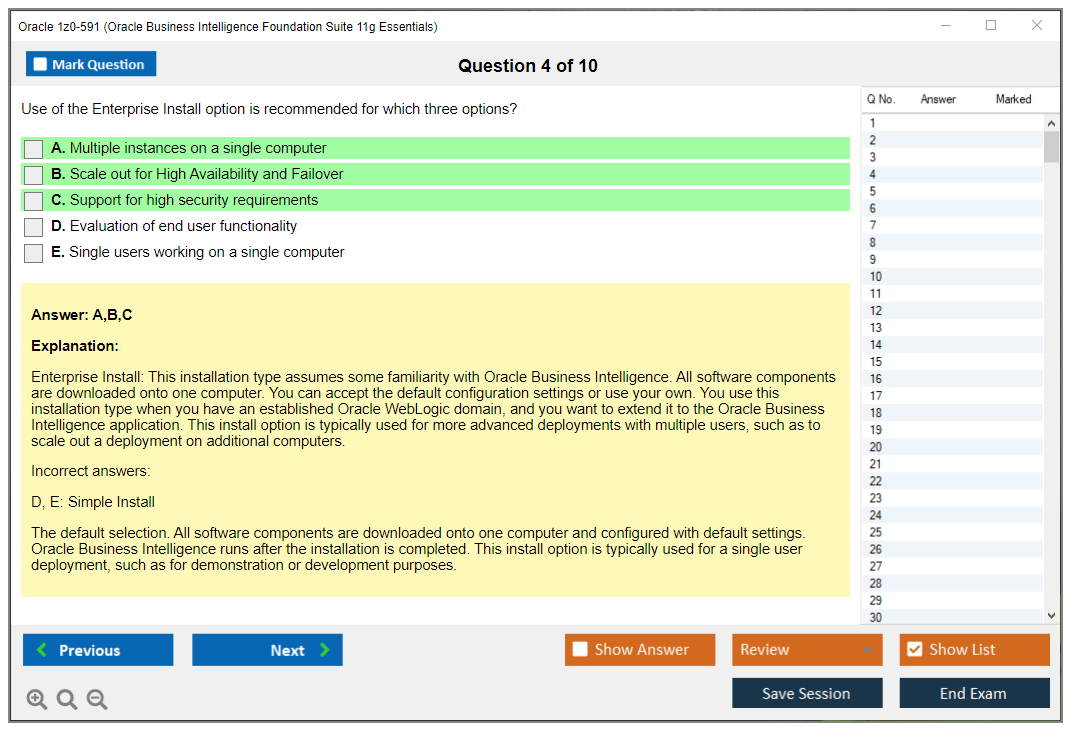Select option D Evaluation of end user functionality
Viewport: 1075px width, 735px height.
(x=34, y=227)
